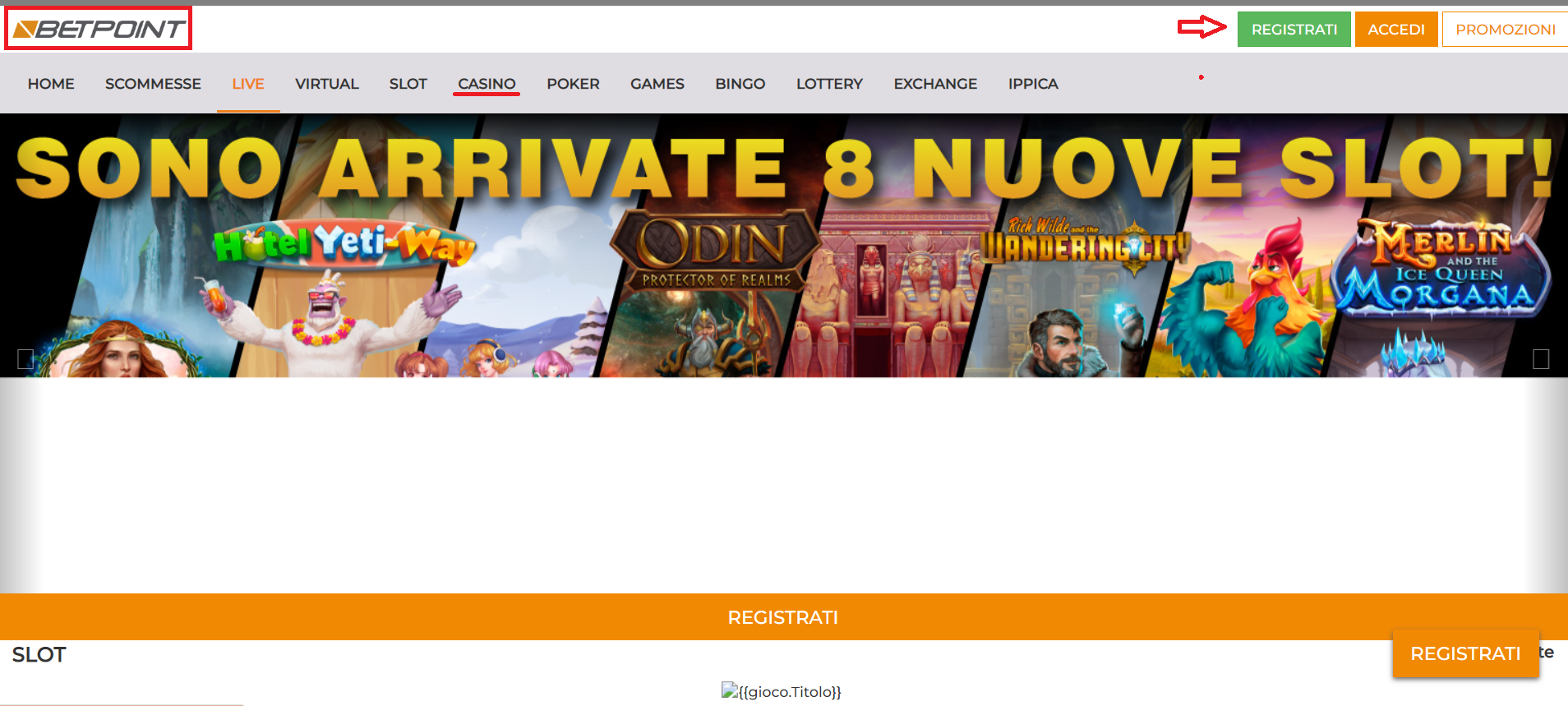Switch to the LIVE tab

[248, 84]
